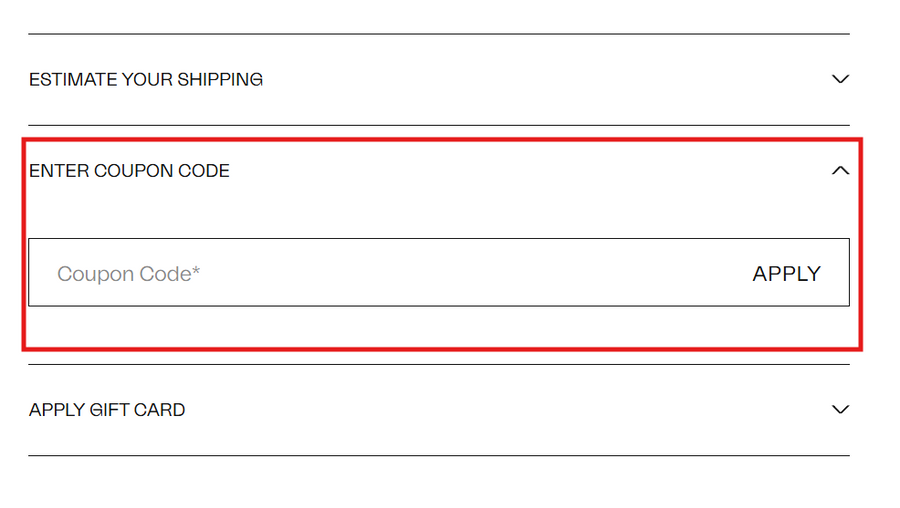
Task: Submit coupon with the APPLY text button
Action: pyautogui.click(x=786, y=274)
